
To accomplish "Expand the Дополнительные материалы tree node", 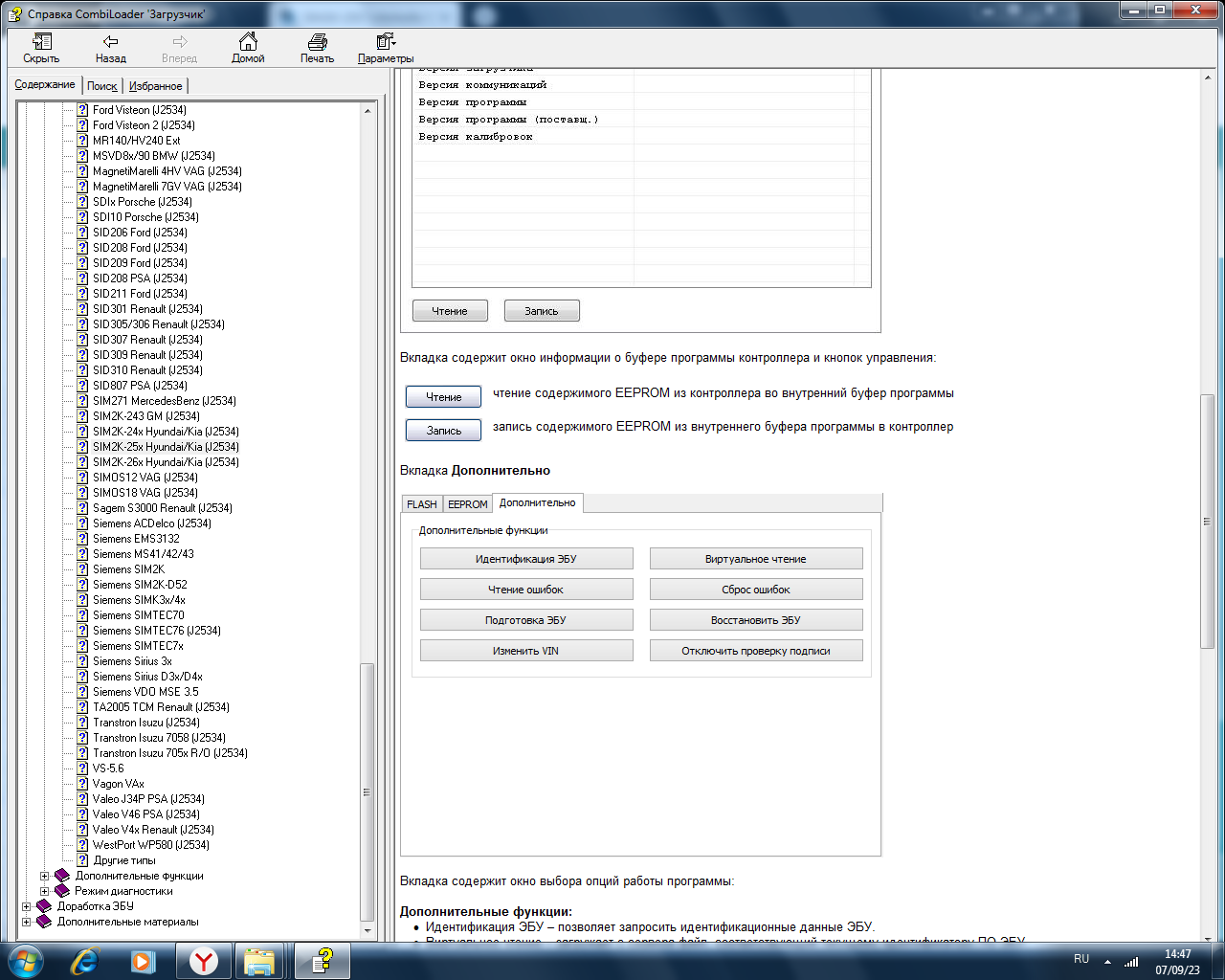I will pyautogui.click(x=26, y=922).
